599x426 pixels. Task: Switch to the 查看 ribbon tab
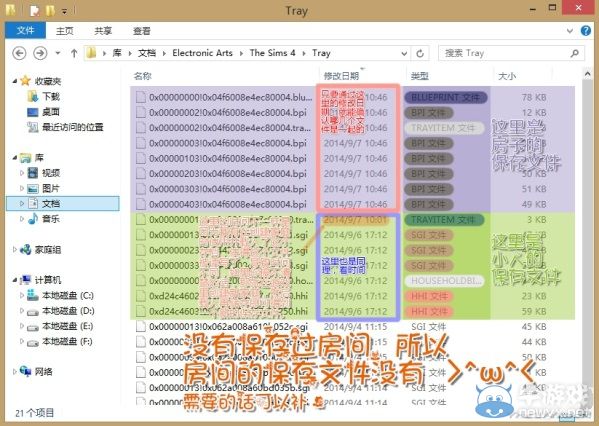click(x=142, y=31)
